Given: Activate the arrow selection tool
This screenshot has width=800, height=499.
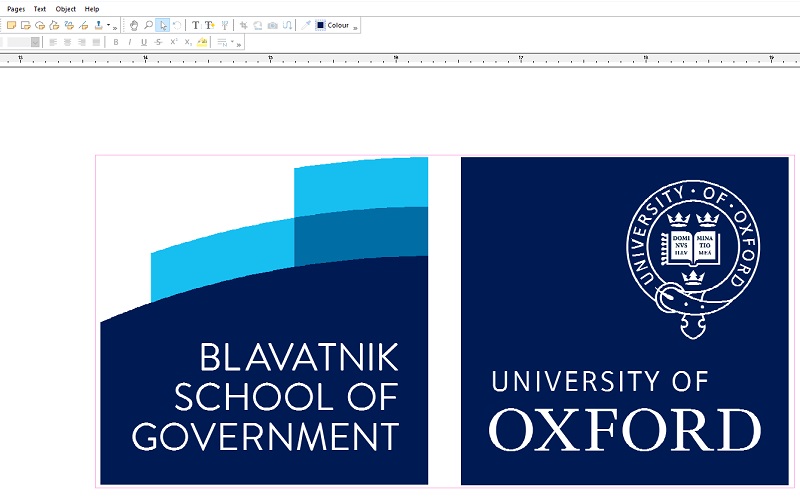Looking at the screenshot, I should 163,25.
